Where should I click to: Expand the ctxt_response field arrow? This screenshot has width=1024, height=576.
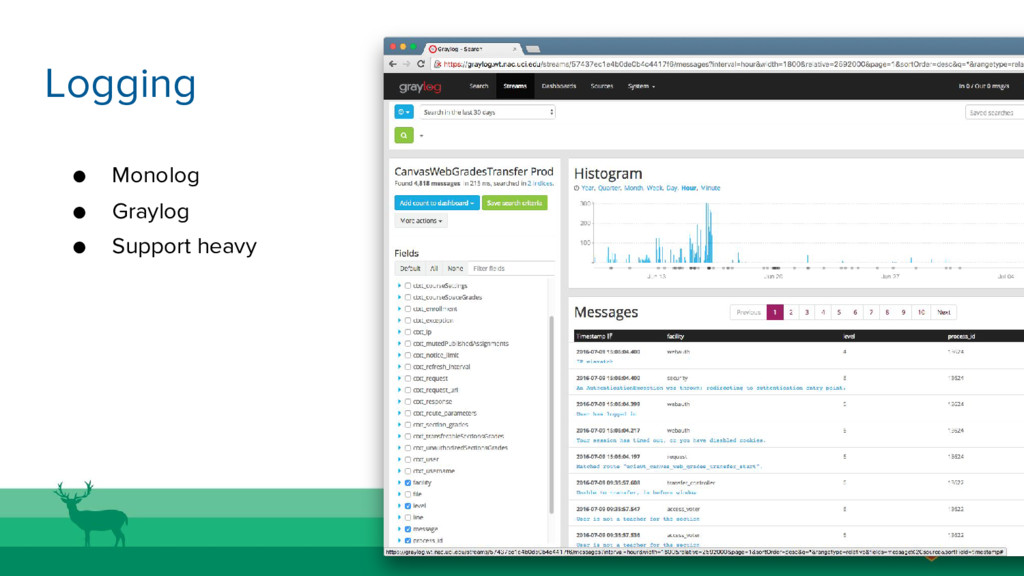coord(399,402)
